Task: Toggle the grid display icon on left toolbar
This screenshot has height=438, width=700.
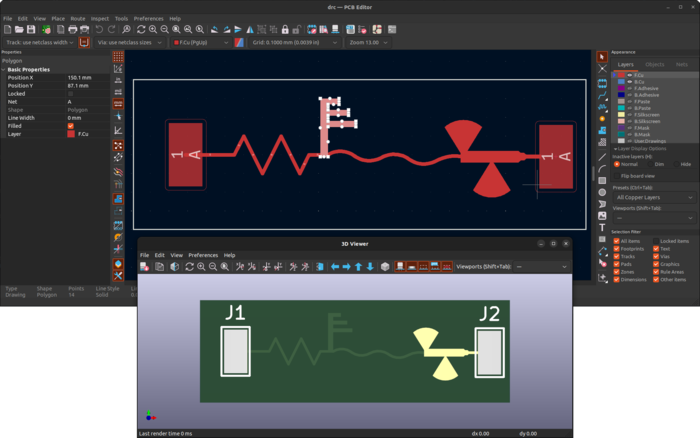Action: (x=118, y=57)
